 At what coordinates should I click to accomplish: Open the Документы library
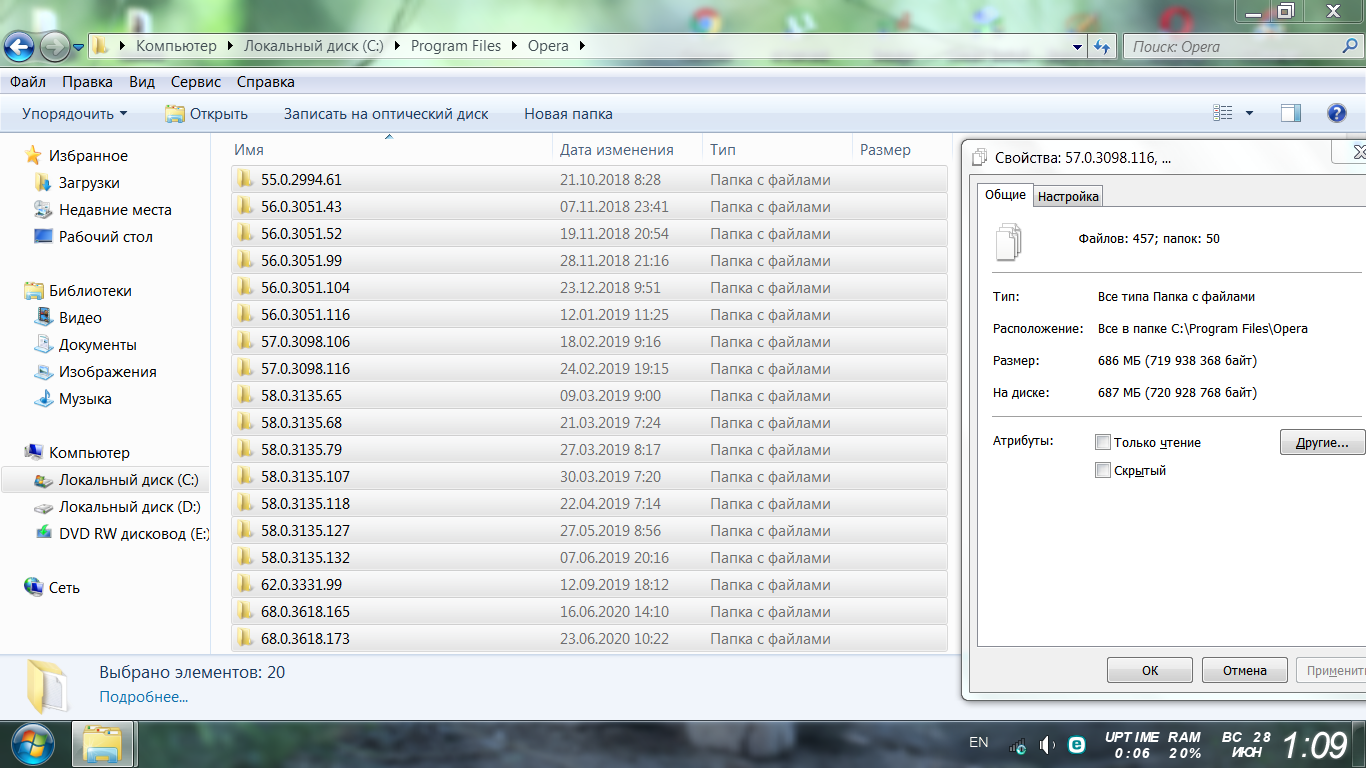pyautogui.click(x=97, y=345)
